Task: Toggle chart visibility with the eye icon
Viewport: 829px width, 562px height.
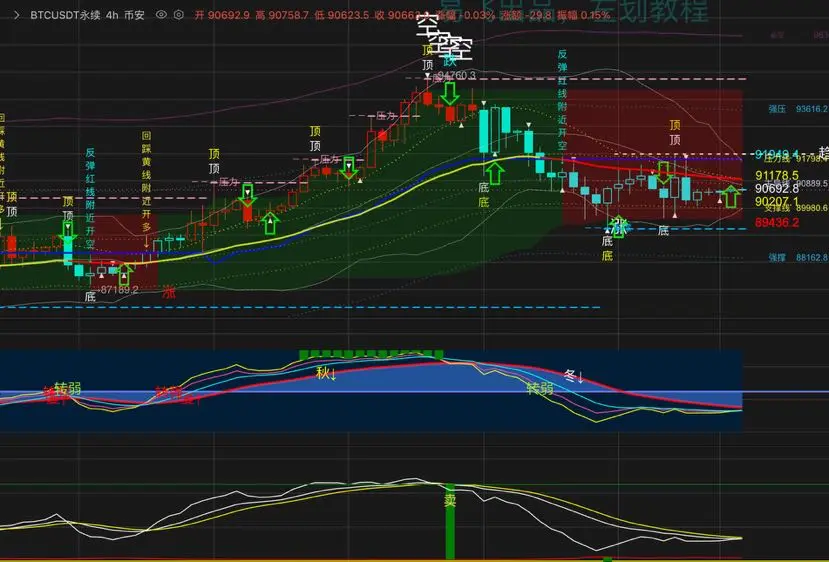Action: (x=161, y=15)
